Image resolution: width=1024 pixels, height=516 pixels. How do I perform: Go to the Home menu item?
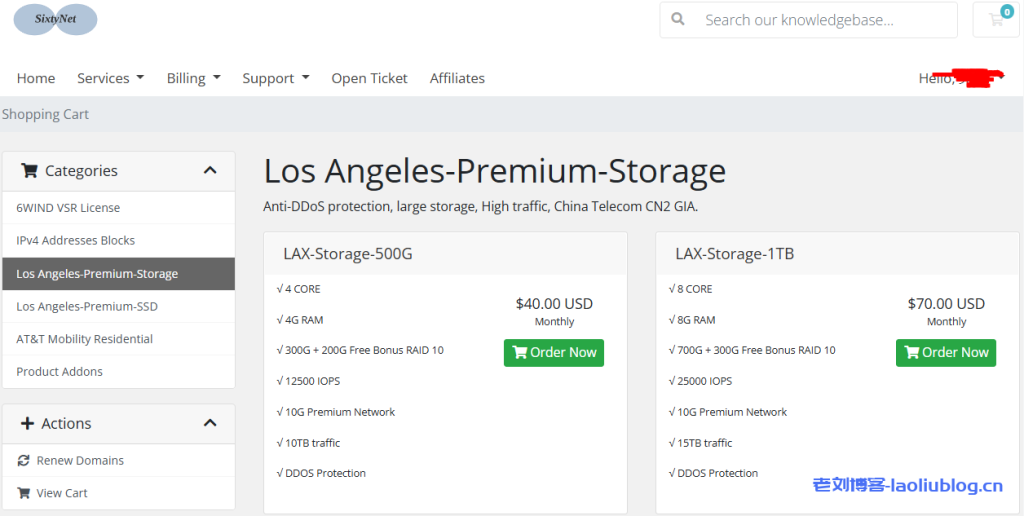pyautogui.click(x=36, y=78)
